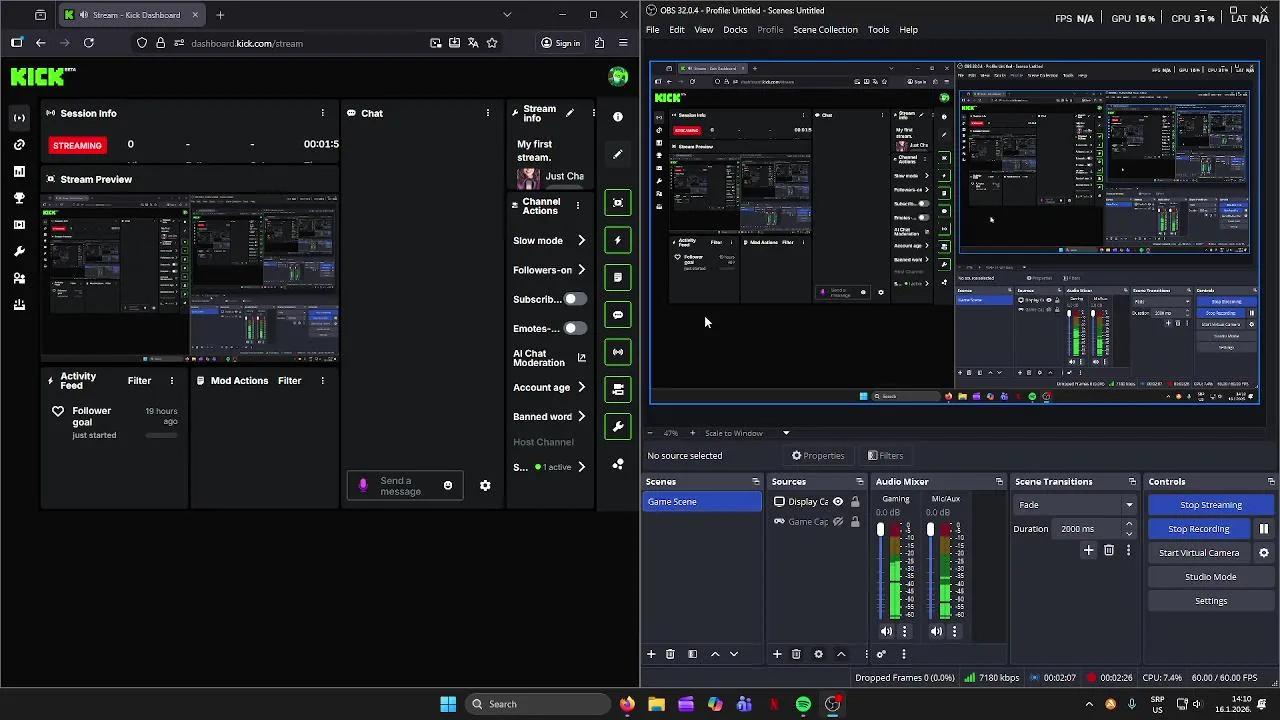Toggle the Game Capture source lock
Viewport: 1280px width, 720px height.
855,522
